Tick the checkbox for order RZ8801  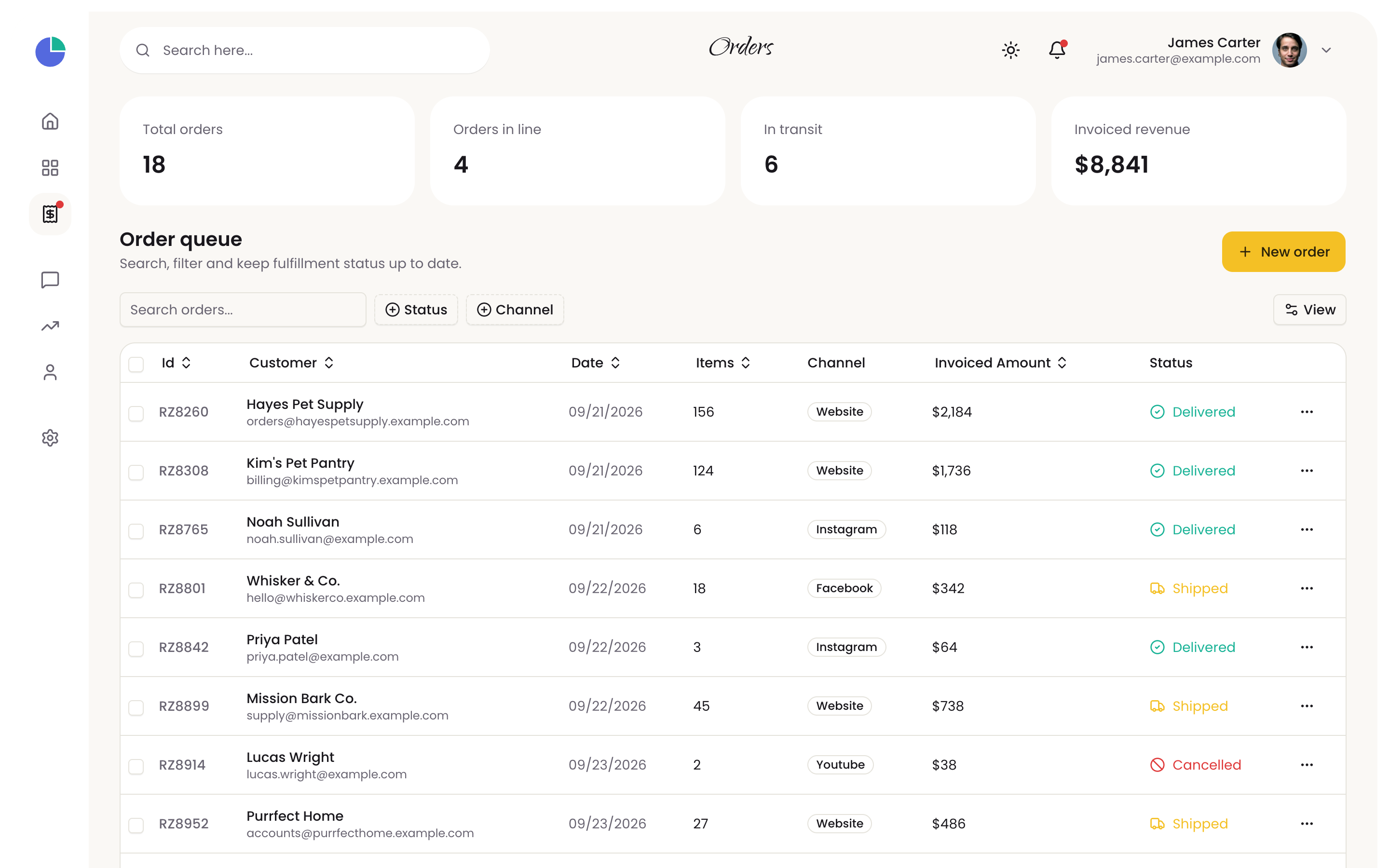pyautogui.click(x=136, y=590)
